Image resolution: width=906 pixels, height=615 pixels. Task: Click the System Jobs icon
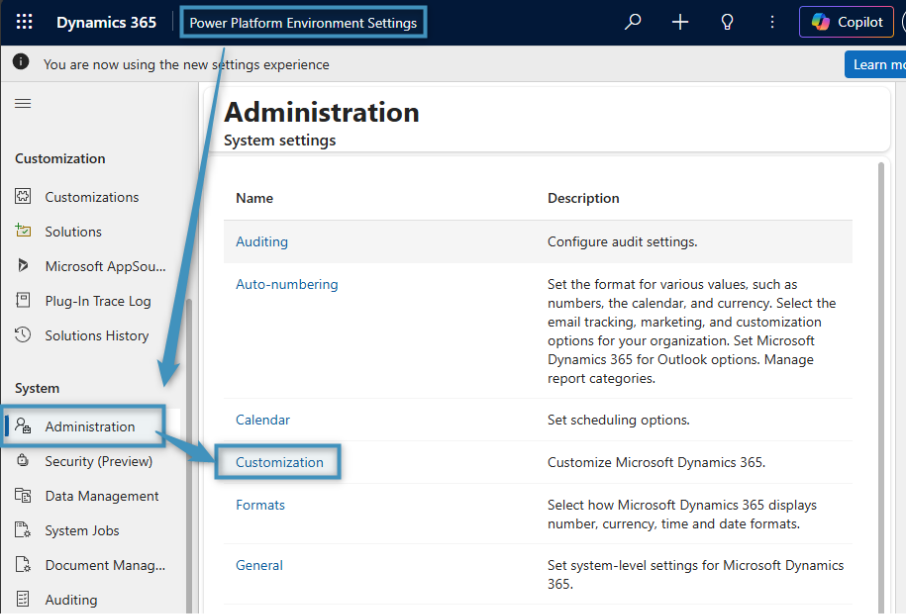[x=23, y=530]
